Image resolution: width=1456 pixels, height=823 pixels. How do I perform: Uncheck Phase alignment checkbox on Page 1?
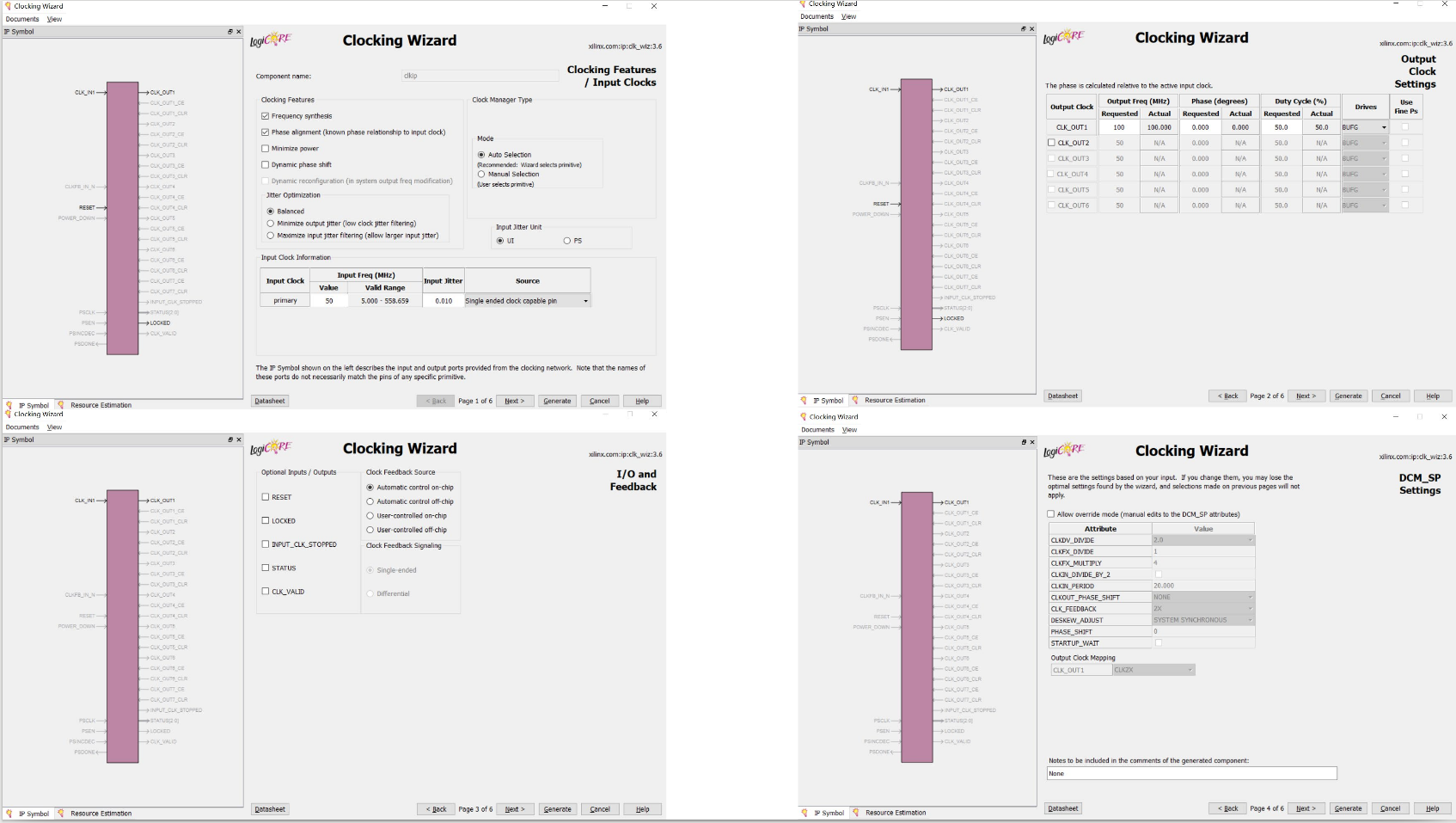[x=266, y=132]
